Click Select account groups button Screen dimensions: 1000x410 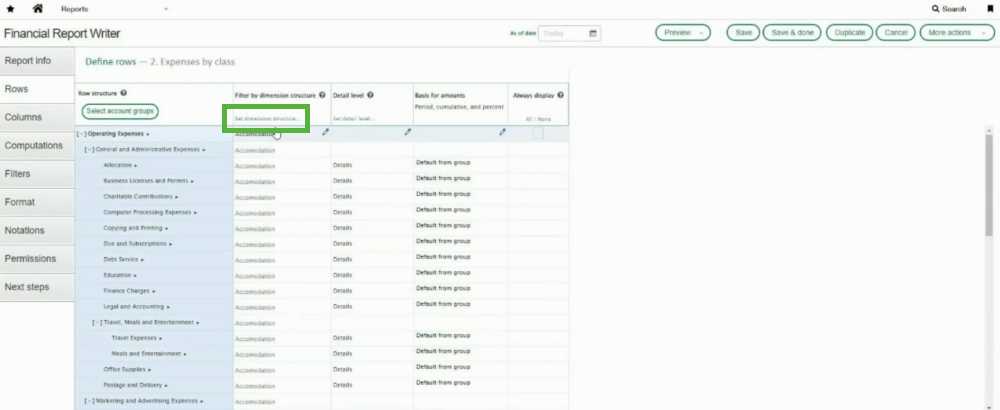click(x=120, y=111)
